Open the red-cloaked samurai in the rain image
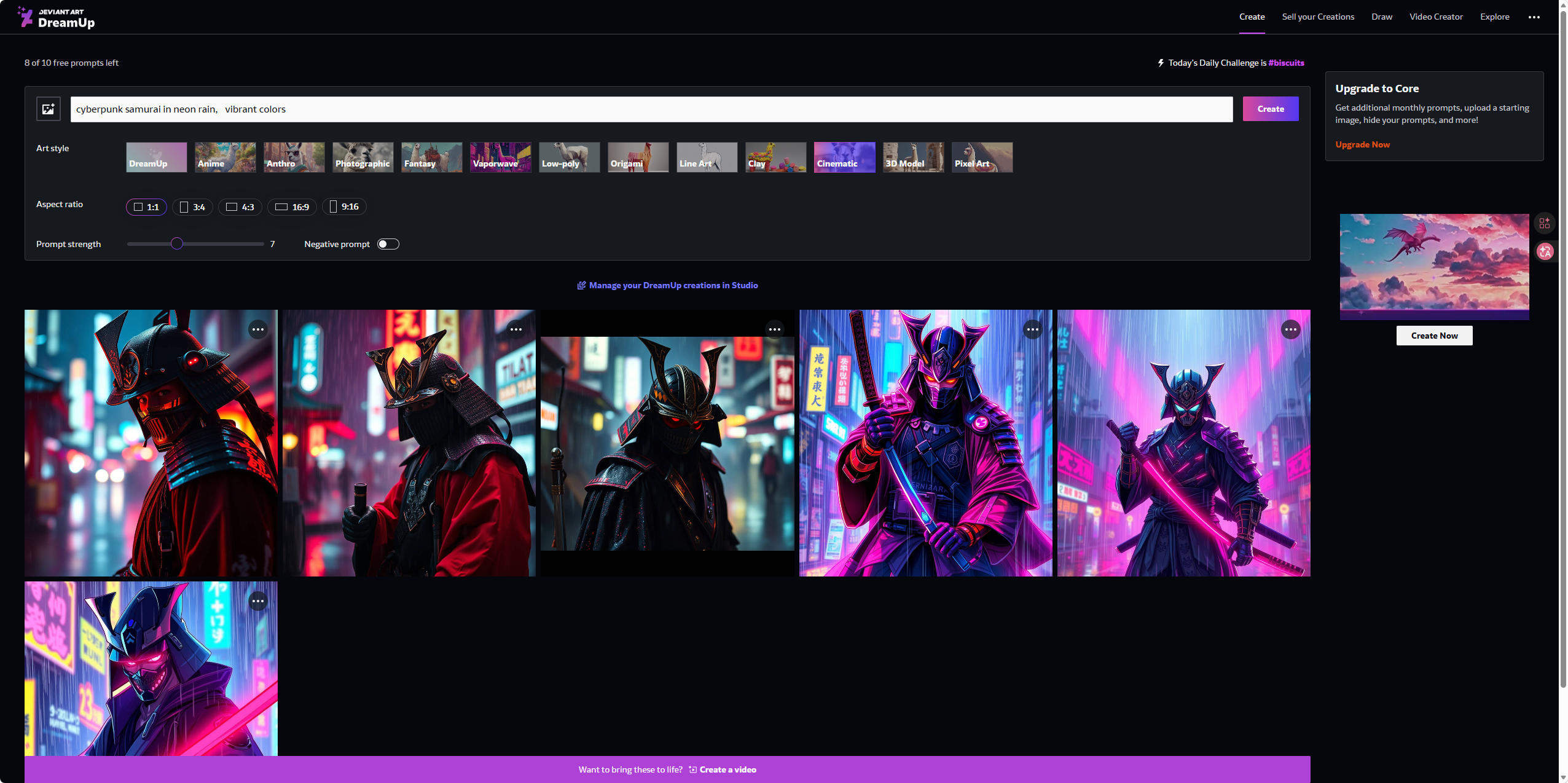Screen dimensions: 1568x783 click(x=409, y=443)
